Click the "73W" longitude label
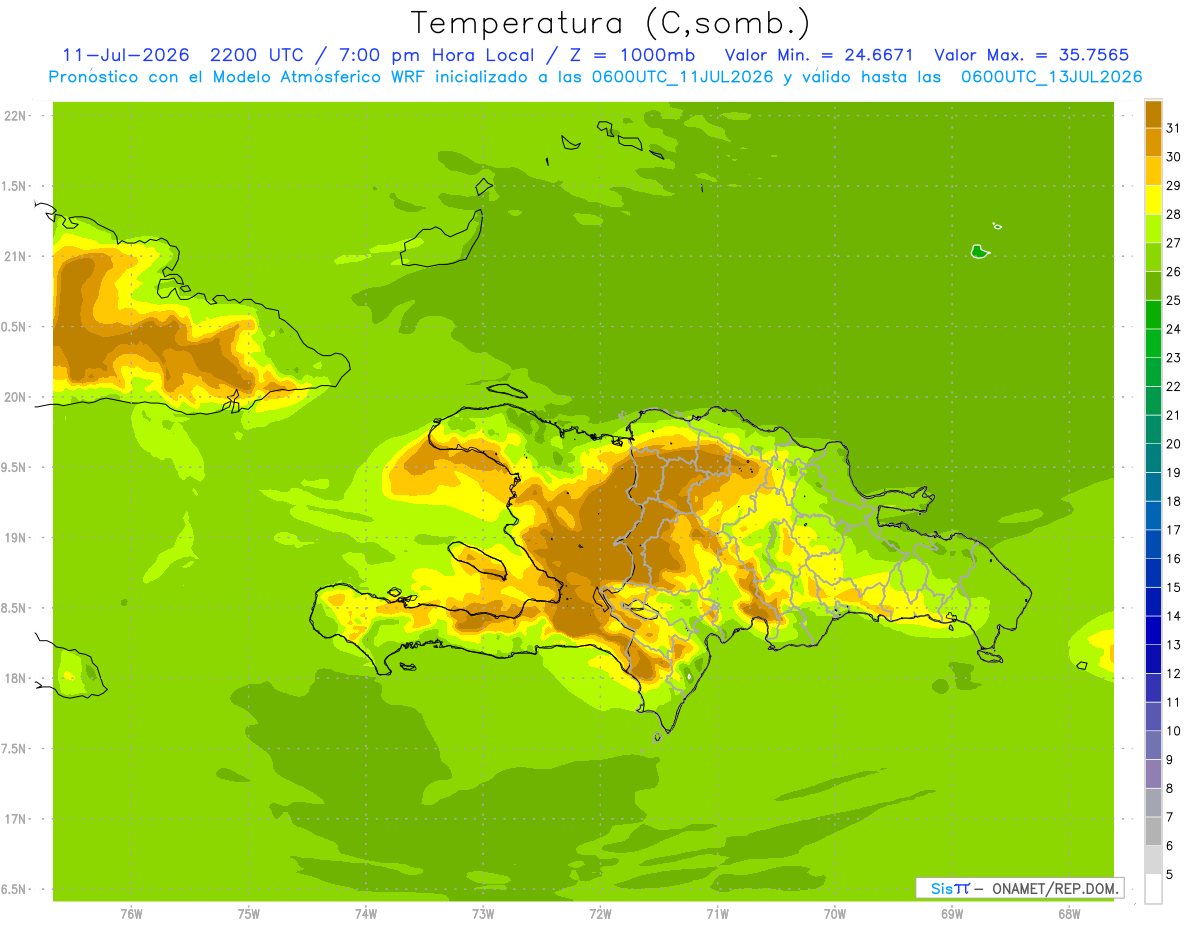The height and width of the screenshot is (927, 1200). (x=483, y=914)
